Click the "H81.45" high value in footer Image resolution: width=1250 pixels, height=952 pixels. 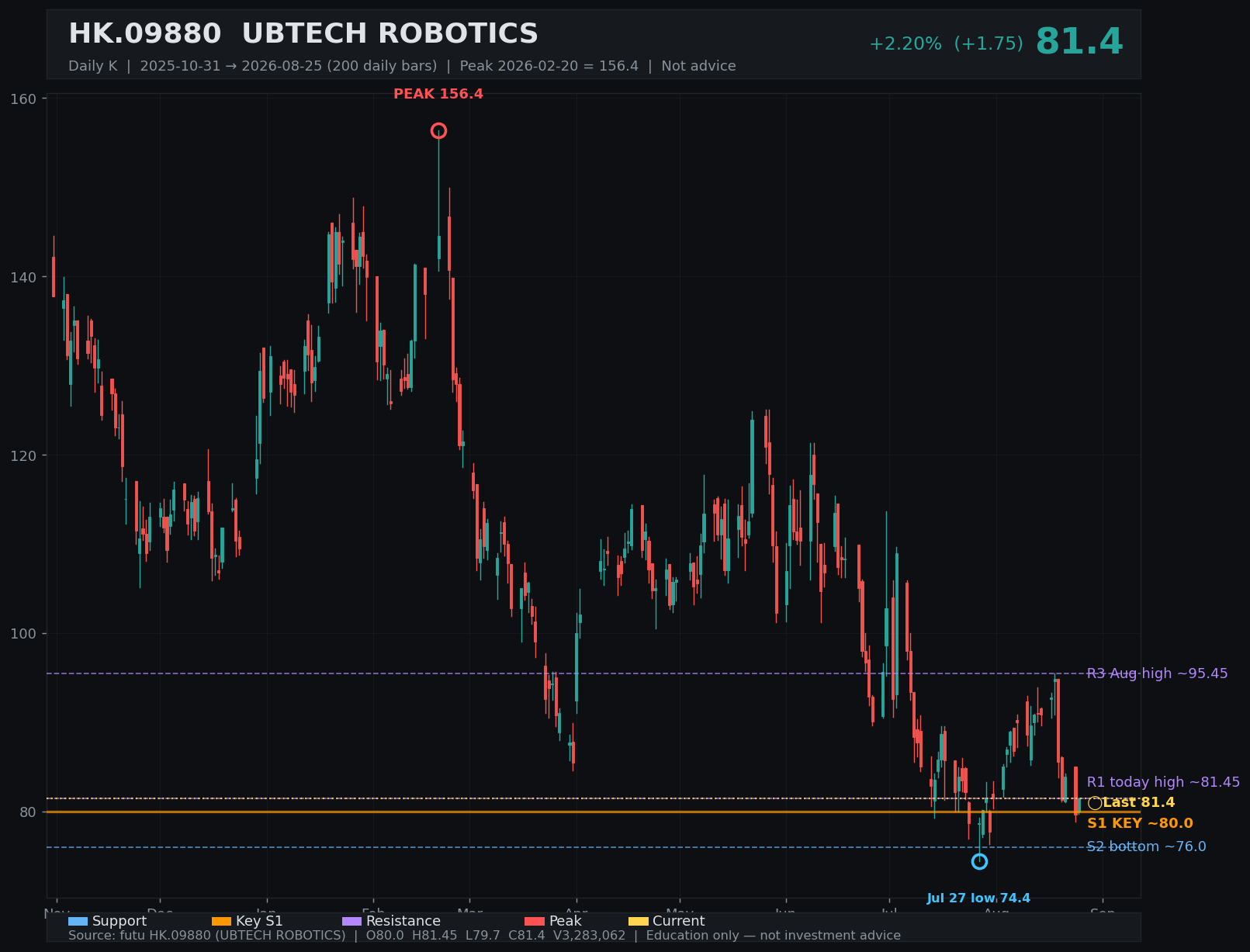pos(434,936)
